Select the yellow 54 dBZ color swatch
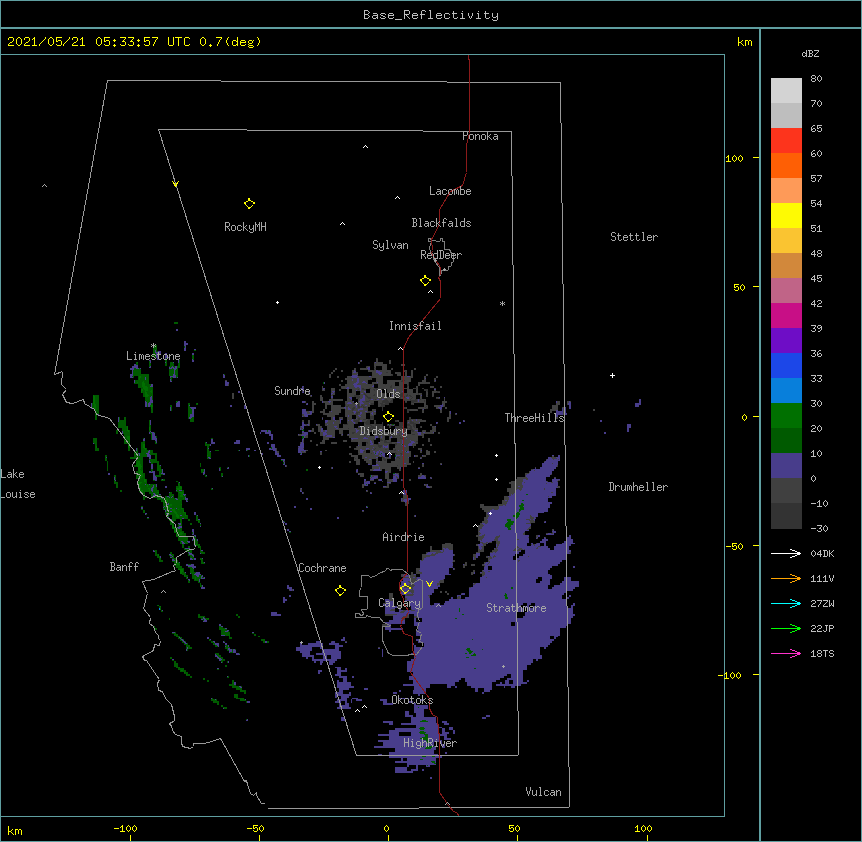 [x=786, y=215]
